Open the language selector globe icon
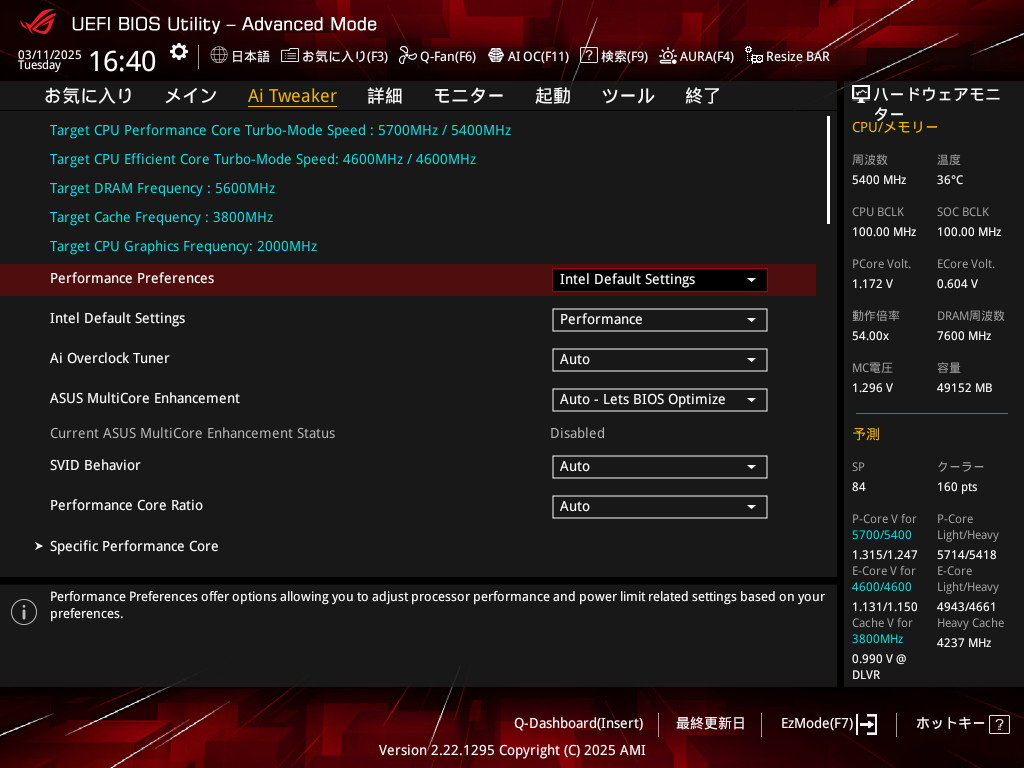 point(219,56)
